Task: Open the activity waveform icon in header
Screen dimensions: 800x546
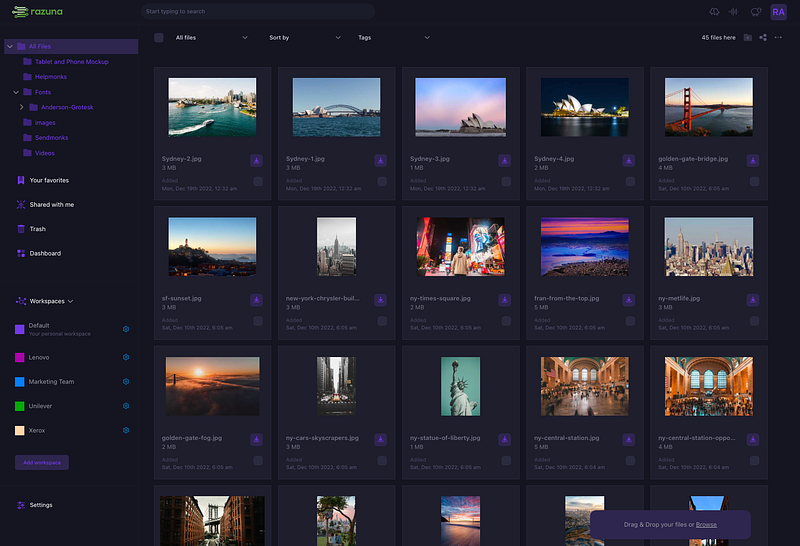Action: (x=734, y=12)
